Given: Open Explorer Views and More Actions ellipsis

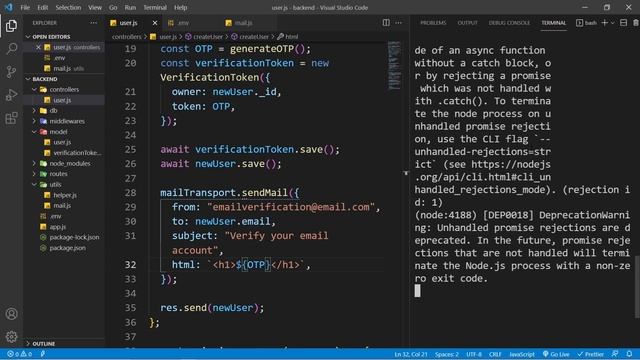Looking at the screenshot, I should pyautogui.click(x=94, y=23).
